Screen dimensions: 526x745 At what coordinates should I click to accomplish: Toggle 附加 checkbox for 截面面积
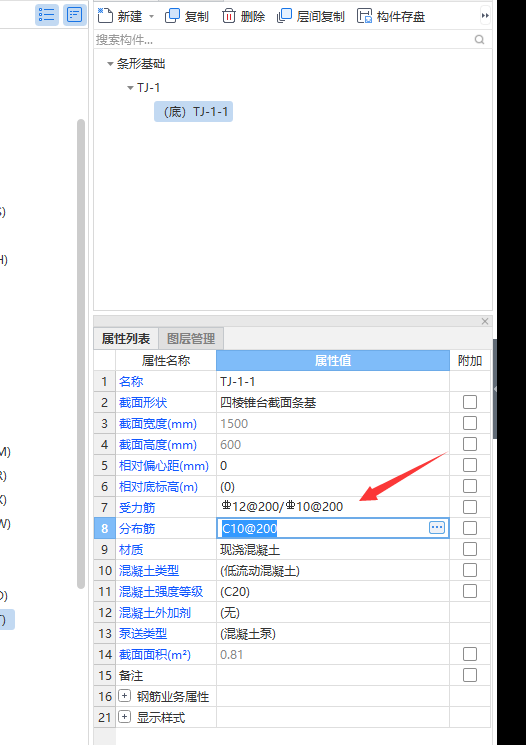469,654
